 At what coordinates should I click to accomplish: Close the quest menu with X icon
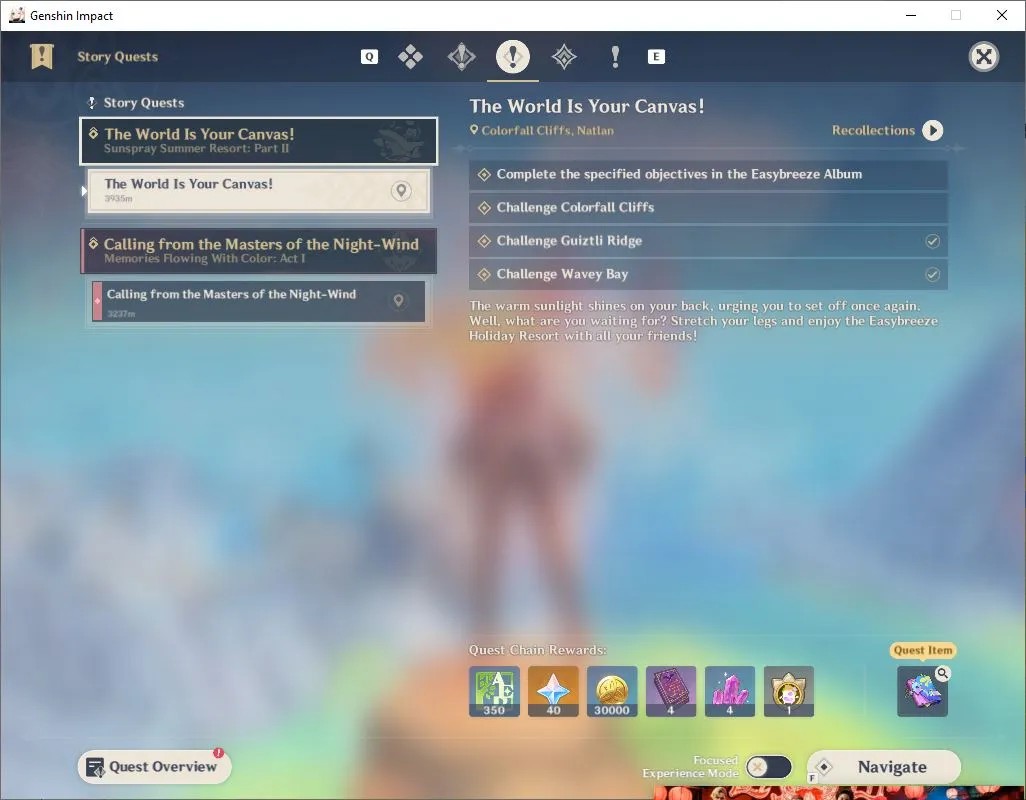[x=983, y=57]
